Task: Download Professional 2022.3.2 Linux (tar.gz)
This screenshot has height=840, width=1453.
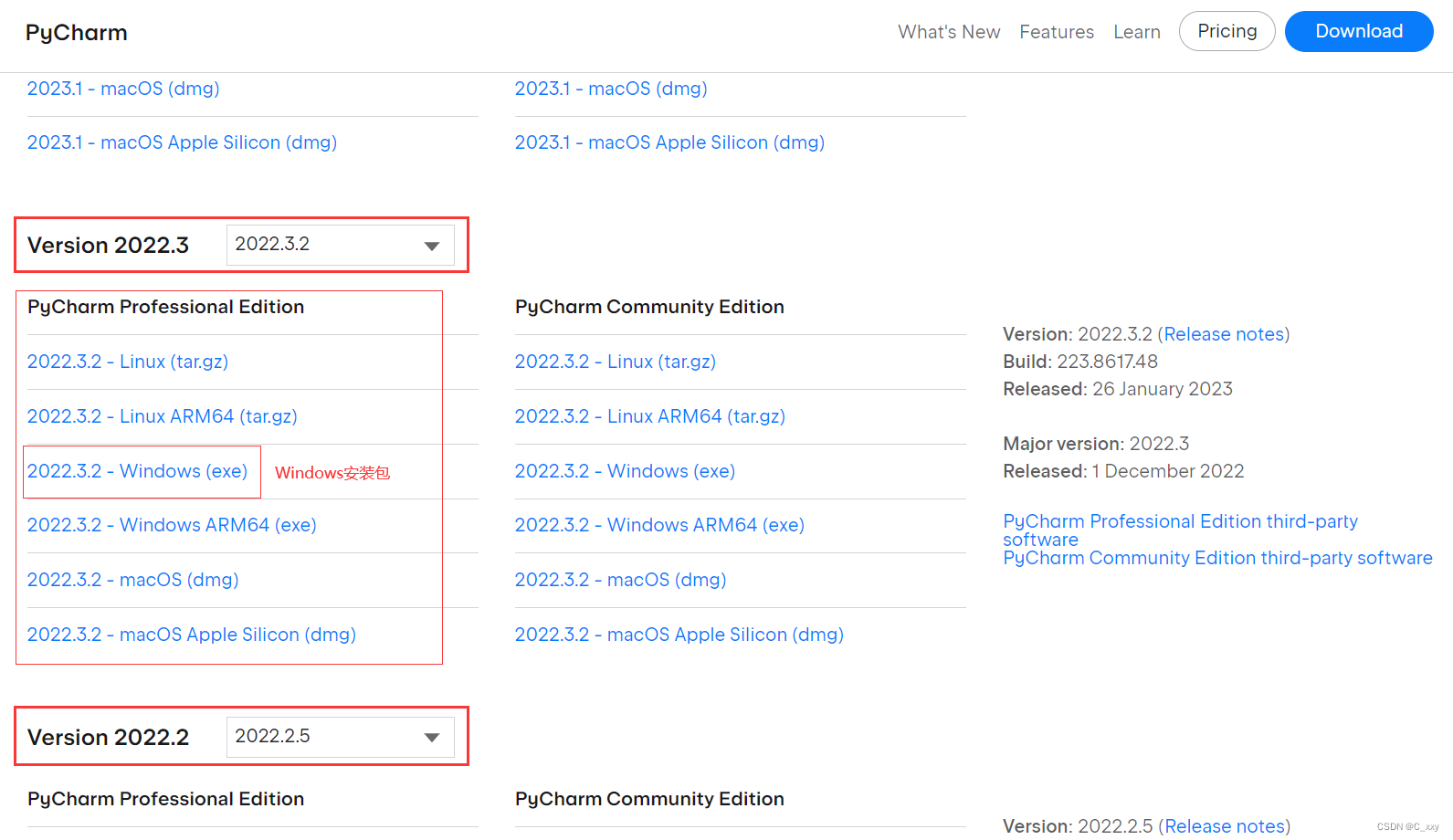Action: click(128, 362)
